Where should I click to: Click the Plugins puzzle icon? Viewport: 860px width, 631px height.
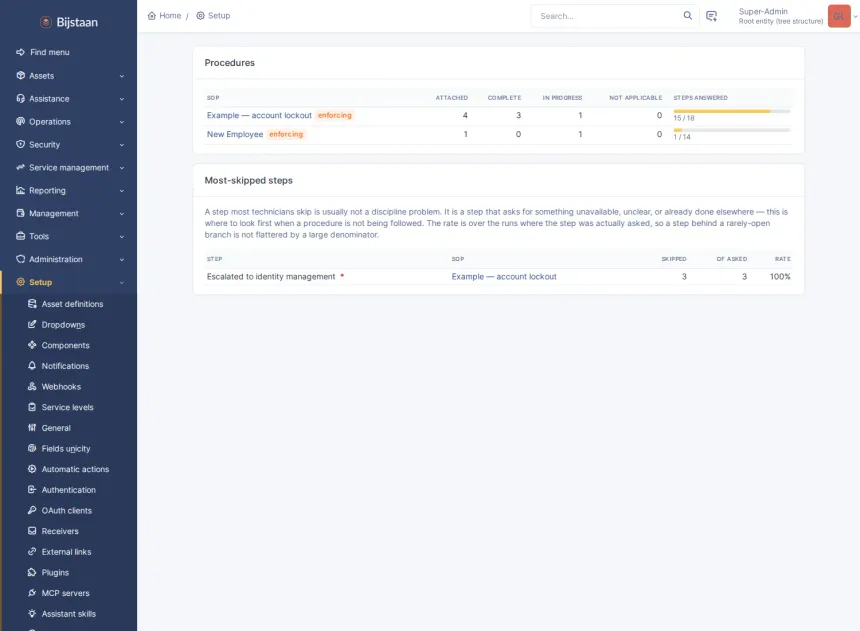pyautogui.click(x=32, y=572)
